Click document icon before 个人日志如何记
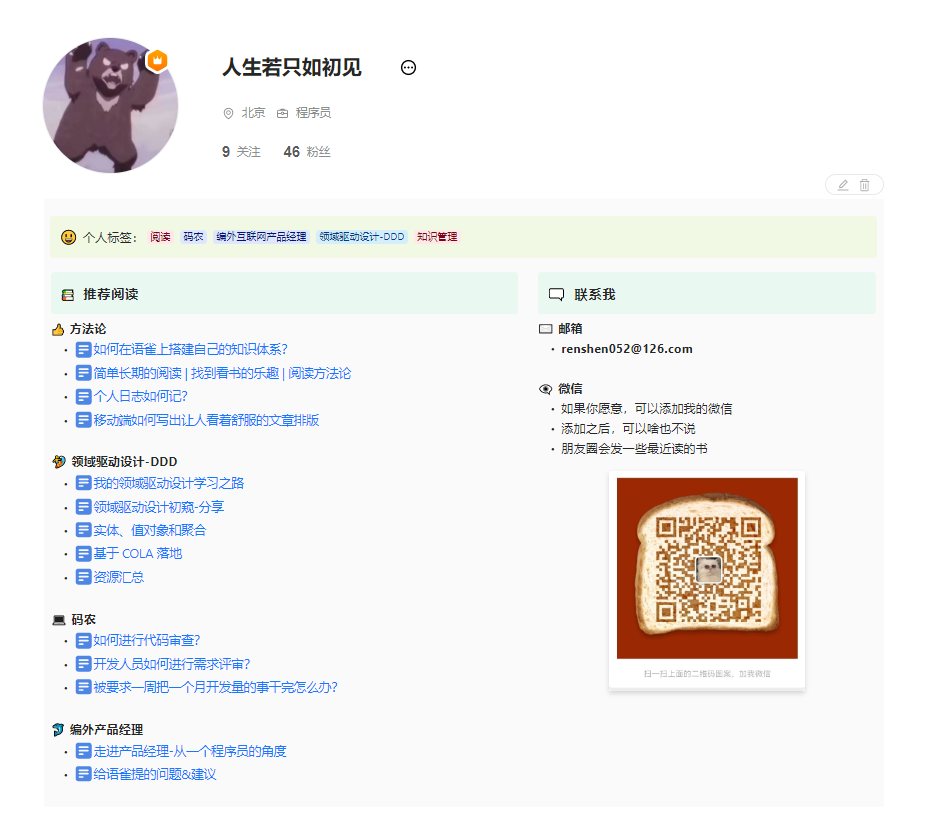 (x=83, y=396)
